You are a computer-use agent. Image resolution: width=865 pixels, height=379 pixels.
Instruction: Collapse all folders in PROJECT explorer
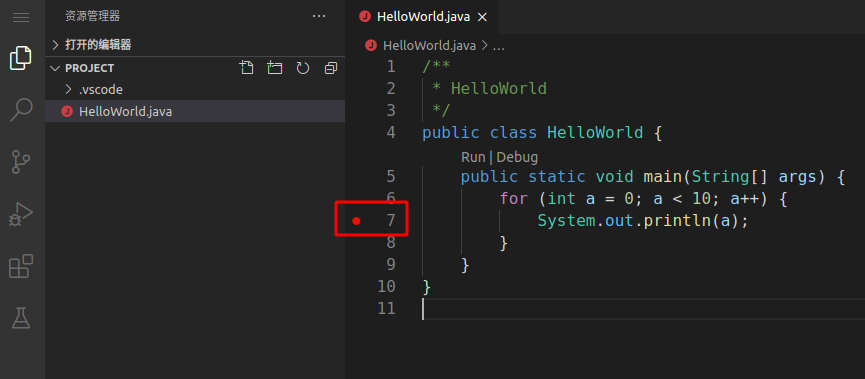331,68
